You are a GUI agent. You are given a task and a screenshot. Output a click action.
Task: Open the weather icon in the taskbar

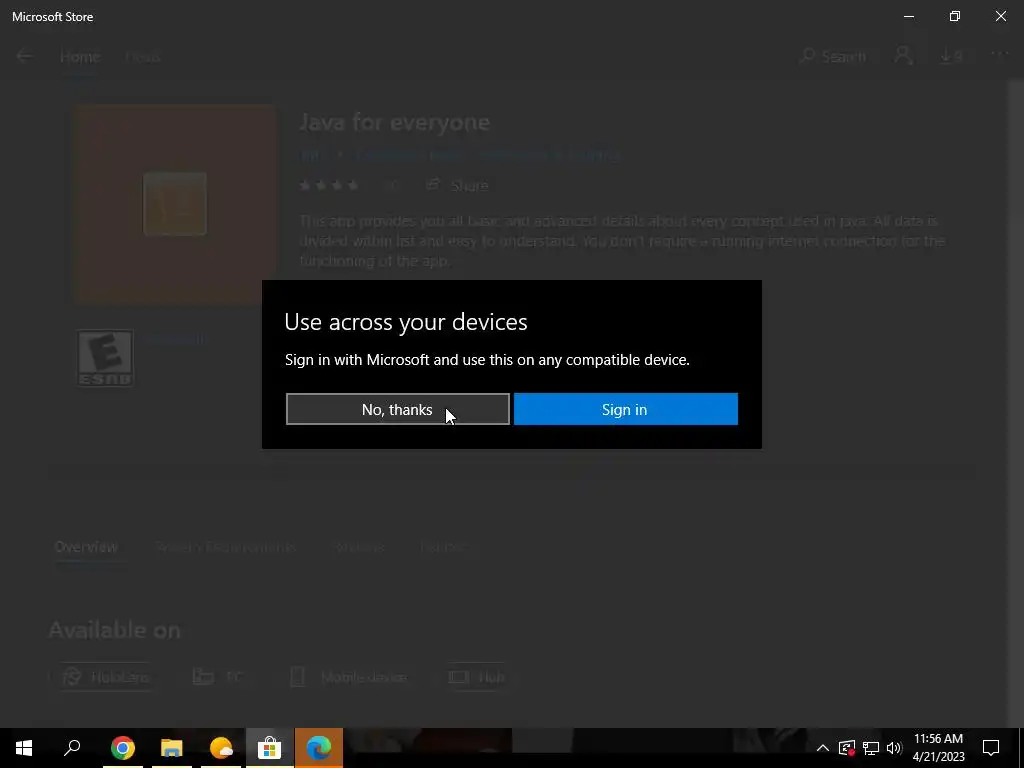(221, 748)
